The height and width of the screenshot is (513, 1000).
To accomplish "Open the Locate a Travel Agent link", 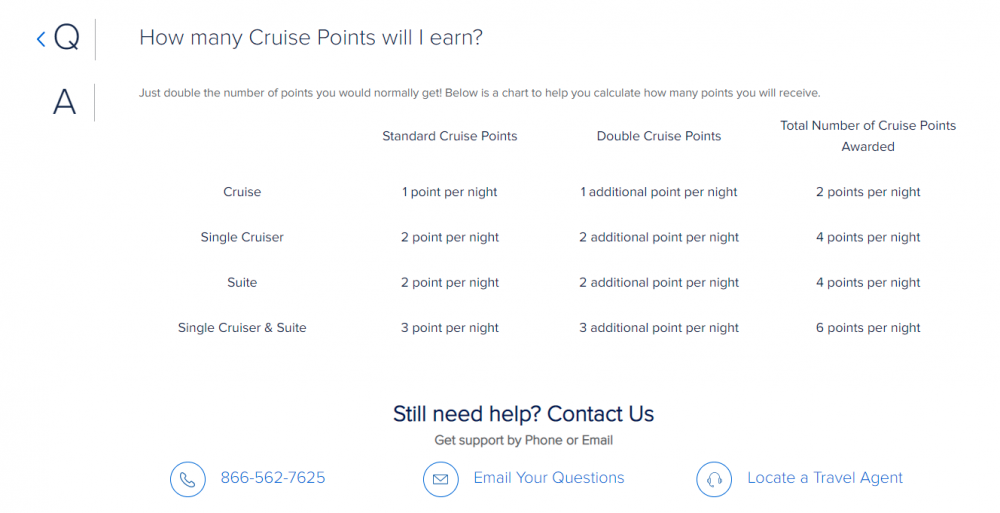I will point(825,478).
